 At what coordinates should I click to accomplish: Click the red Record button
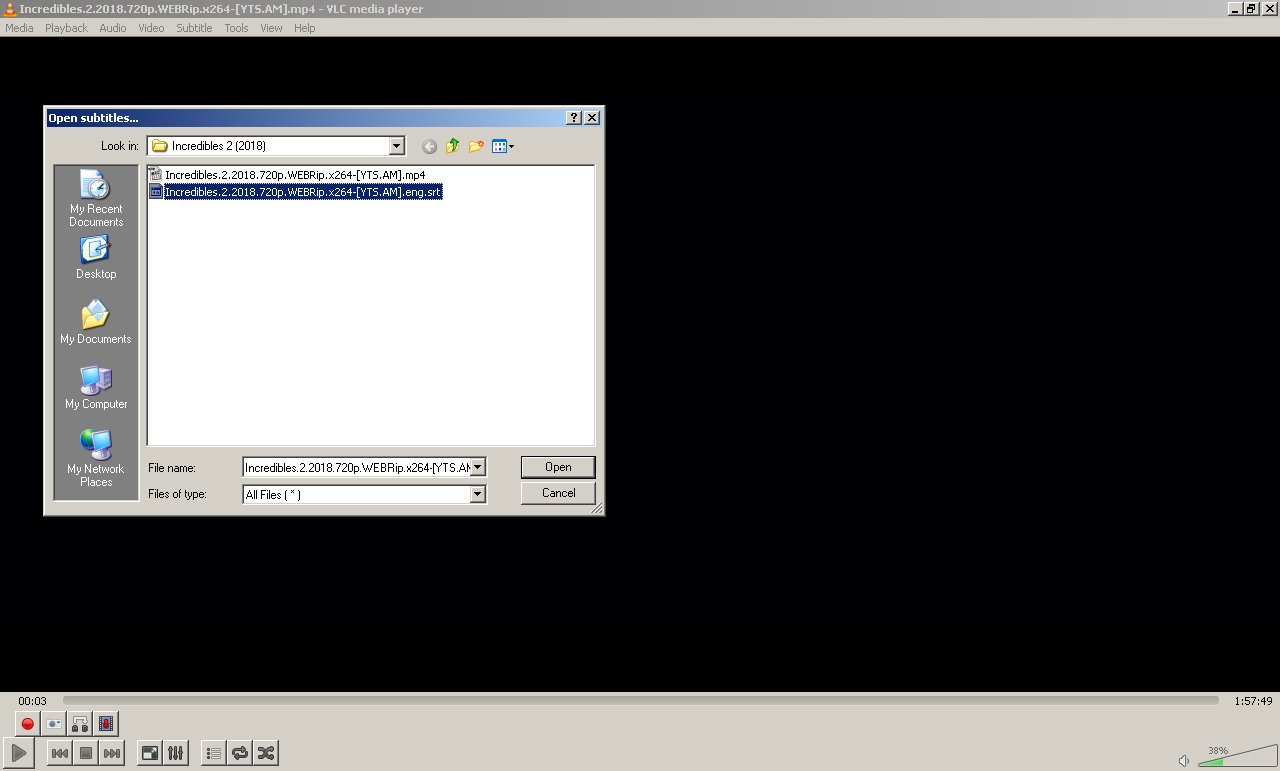(28, 724)
